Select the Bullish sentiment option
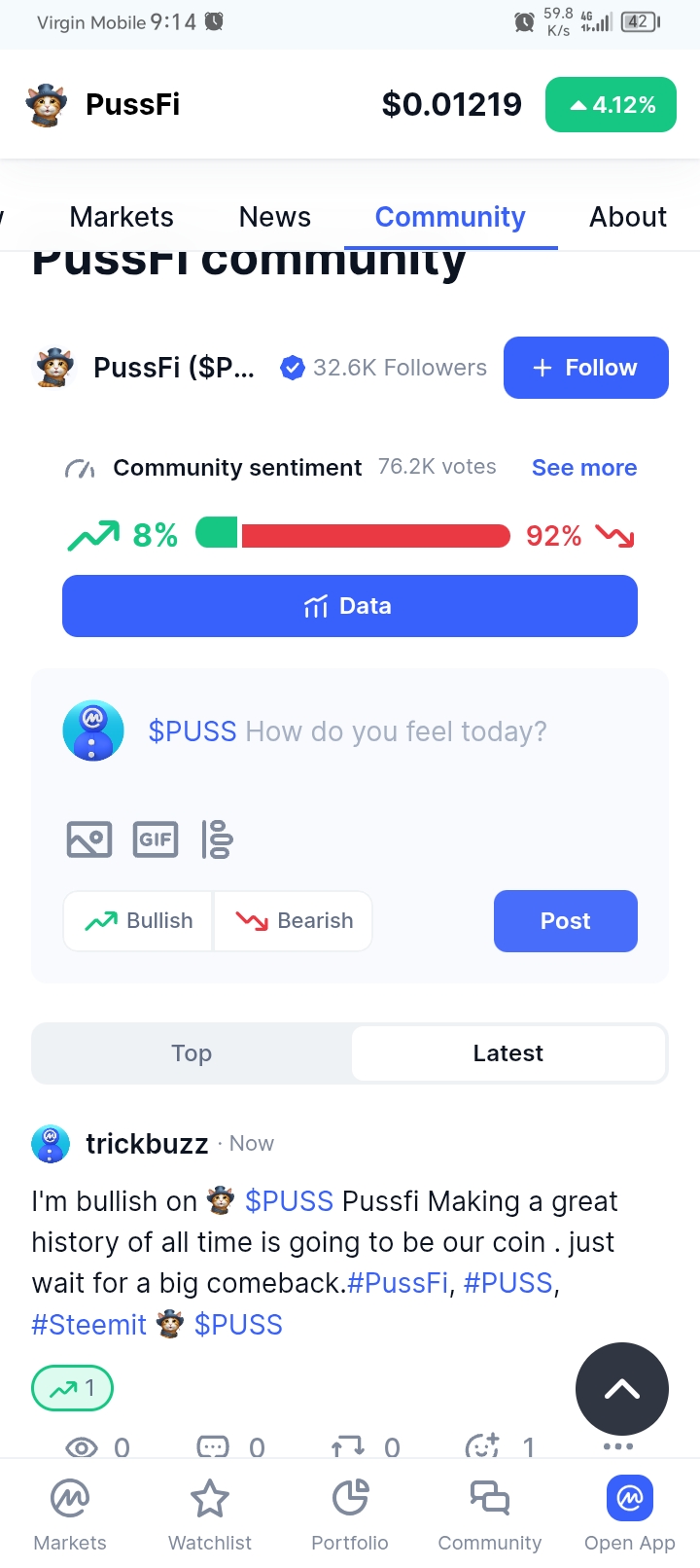 tap(139, 921)
